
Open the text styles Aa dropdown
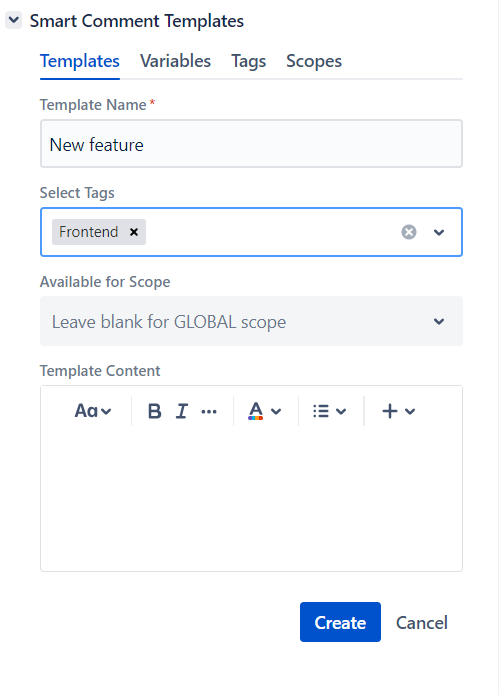coord(93,411)
